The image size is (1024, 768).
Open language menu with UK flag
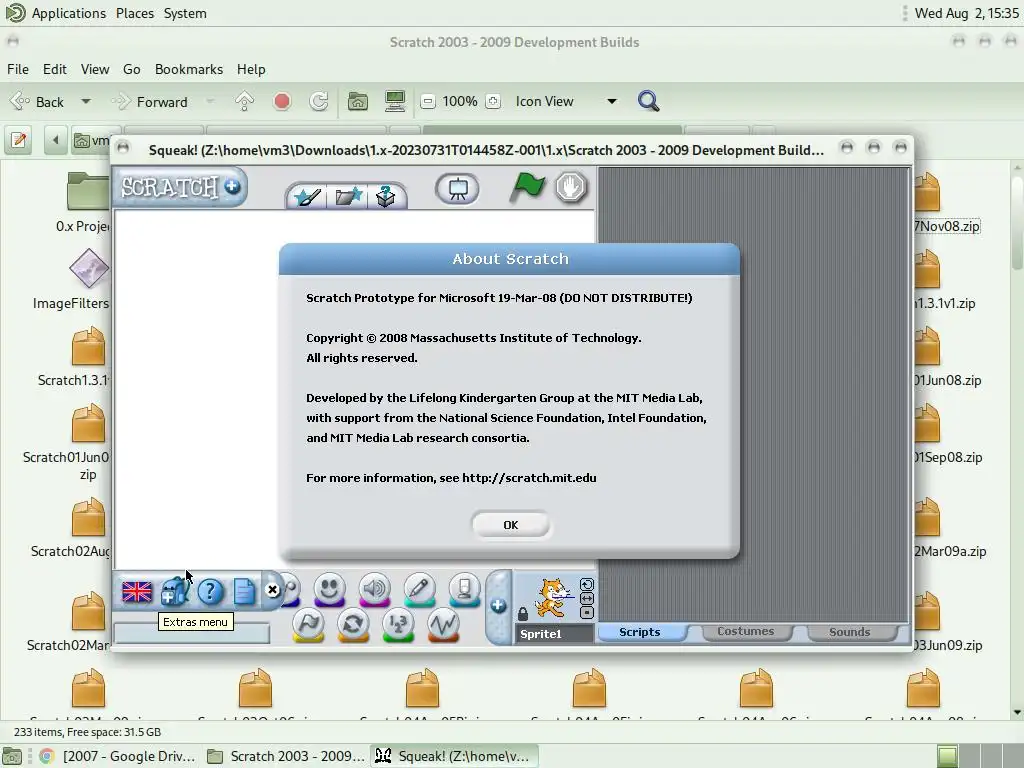pos(136,592)
